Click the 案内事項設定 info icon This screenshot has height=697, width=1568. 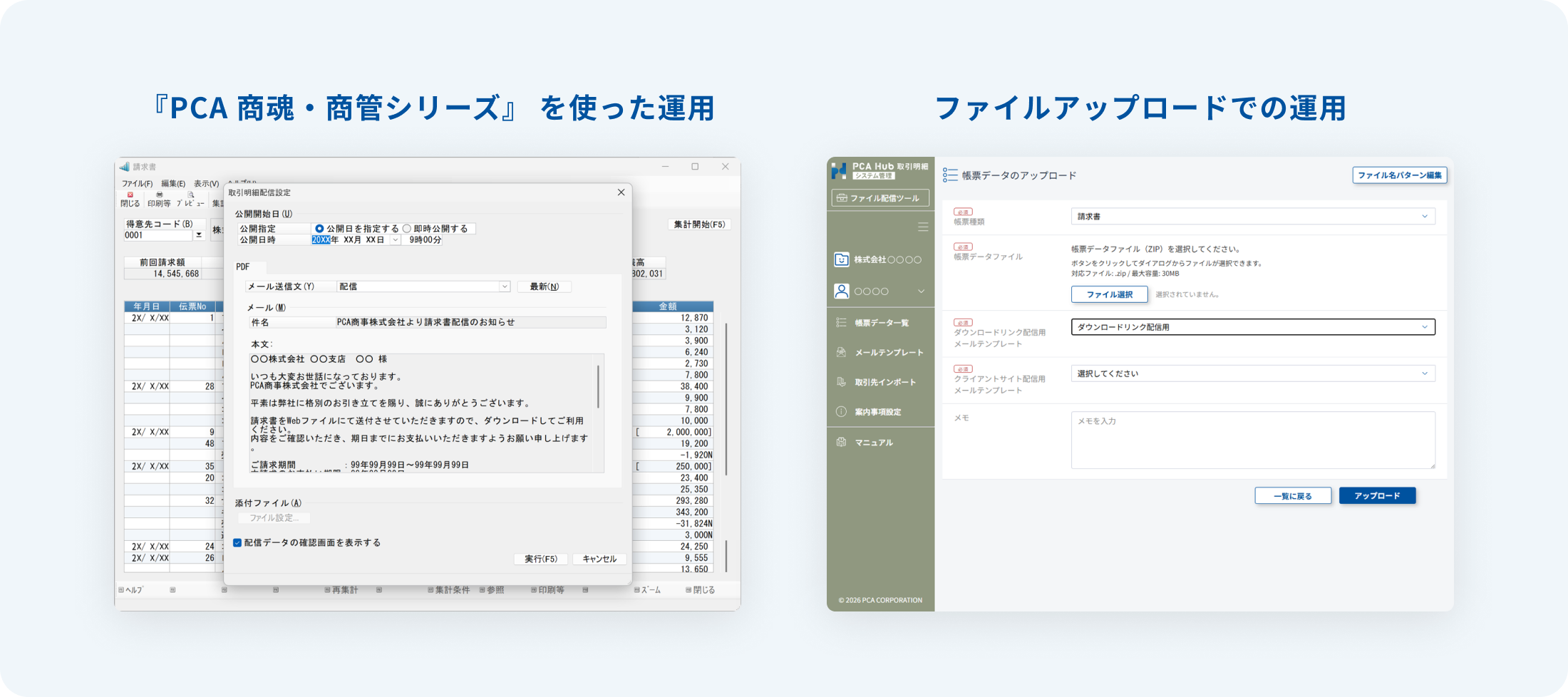point(841,412)
